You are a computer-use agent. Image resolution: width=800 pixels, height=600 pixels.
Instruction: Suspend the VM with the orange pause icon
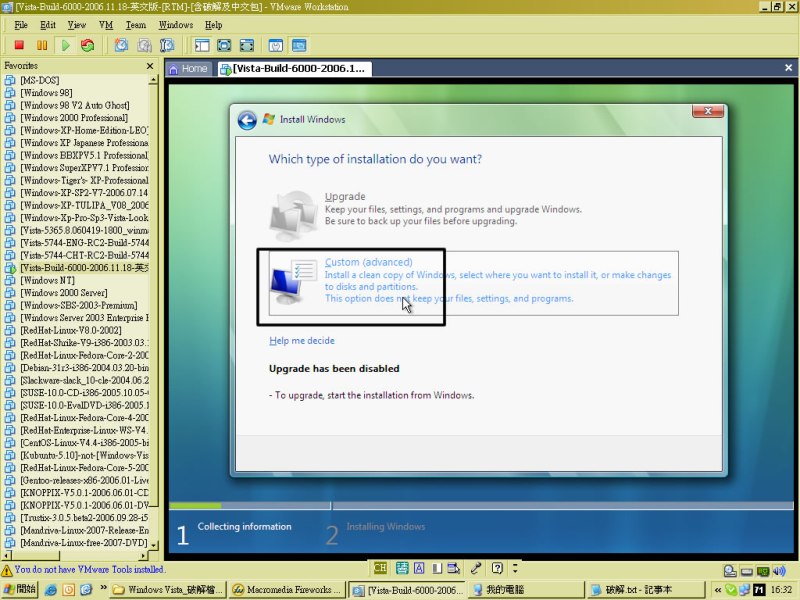coord(42,45)
